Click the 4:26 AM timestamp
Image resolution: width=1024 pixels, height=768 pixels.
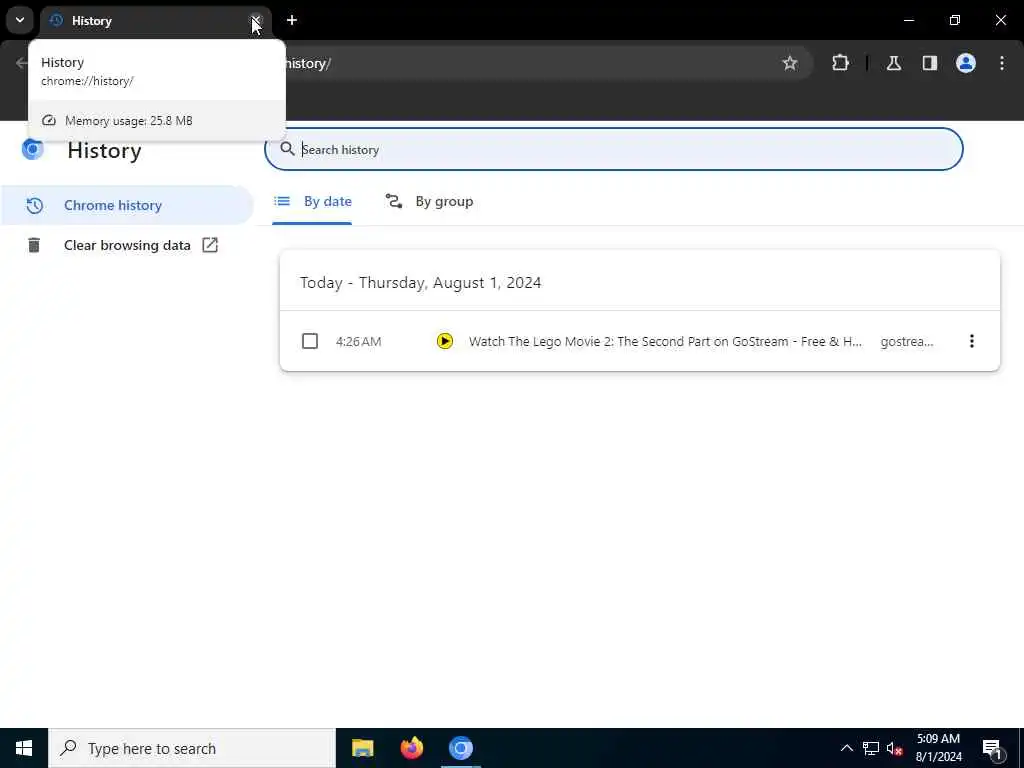[359, 342]
